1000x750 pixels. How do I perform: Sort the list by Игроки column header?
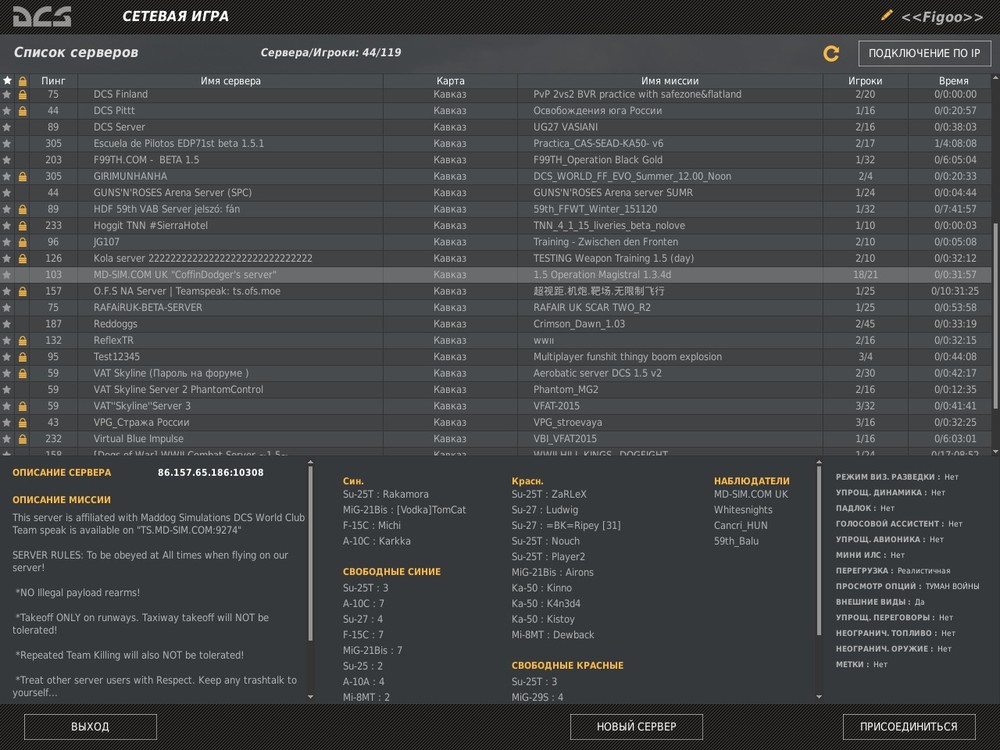pyautogui.click(x=865, y=81)
